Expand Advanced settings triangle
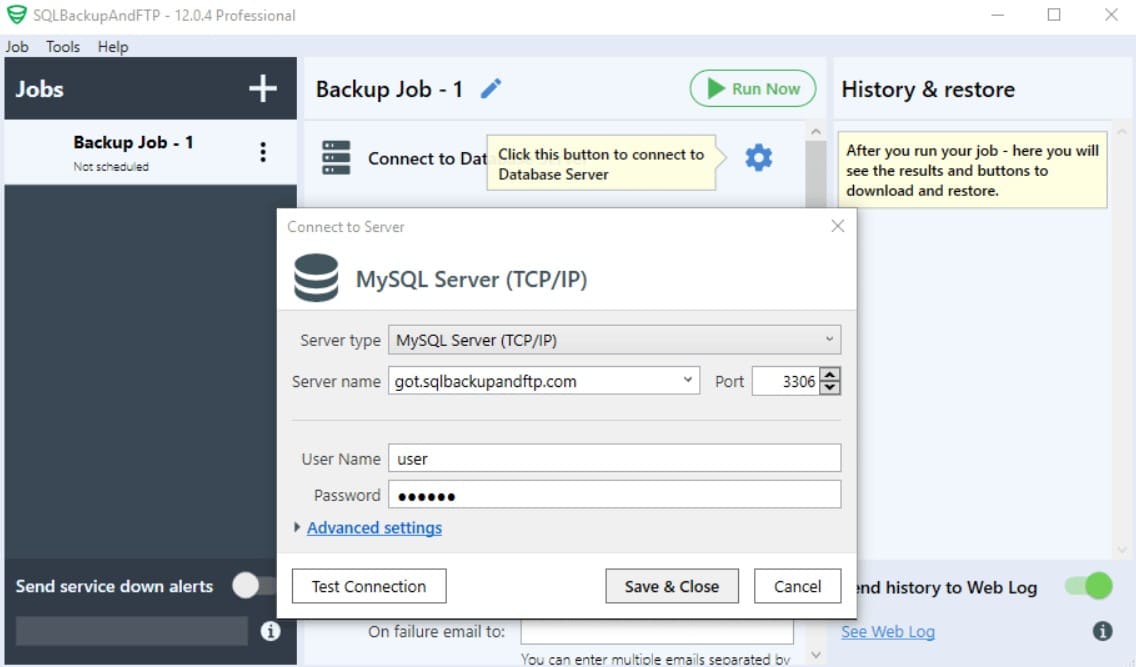This screenshot has width=1136, height=667. 297,527
